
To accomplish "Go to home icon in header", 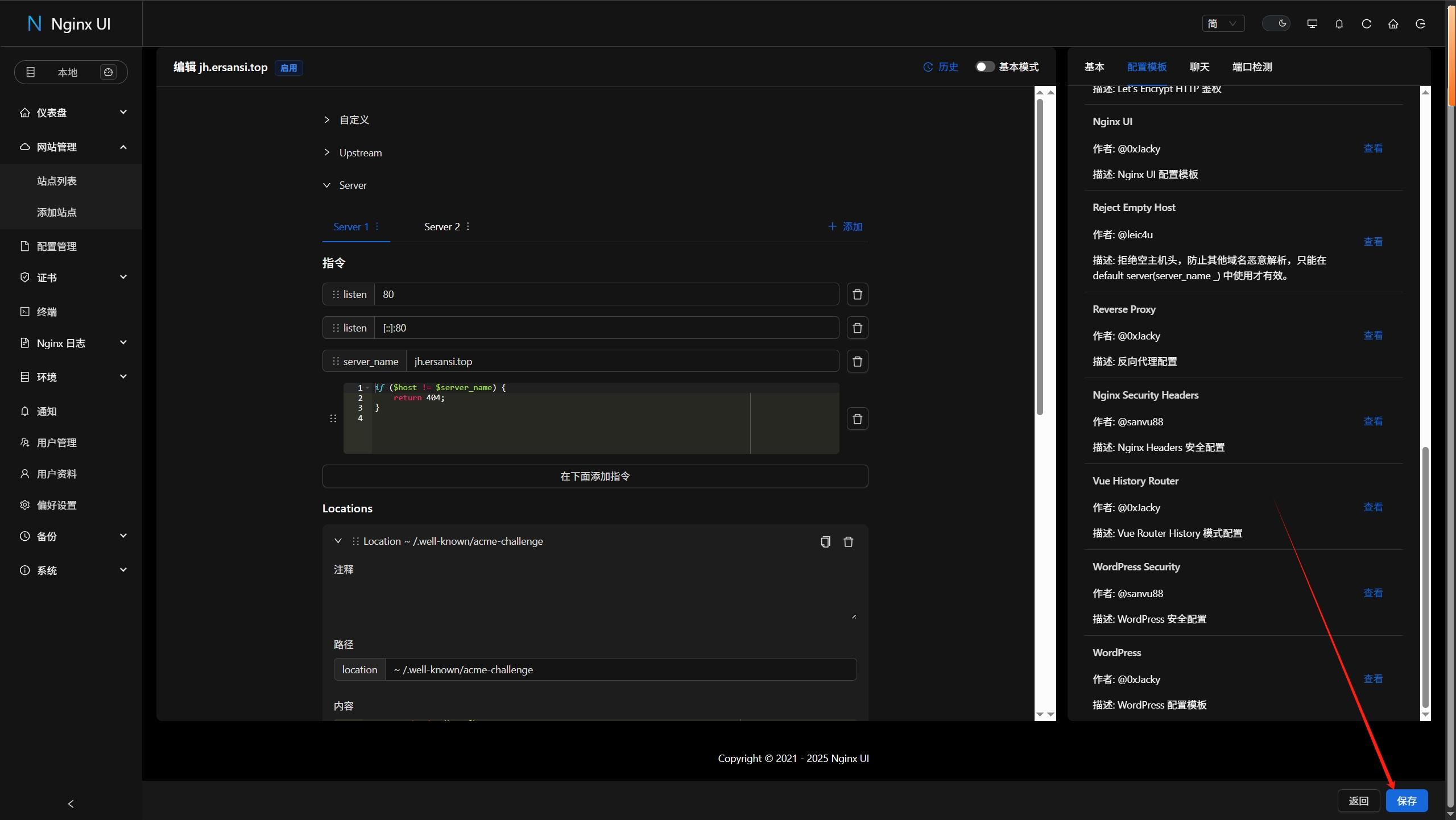I will [1393, 23].
